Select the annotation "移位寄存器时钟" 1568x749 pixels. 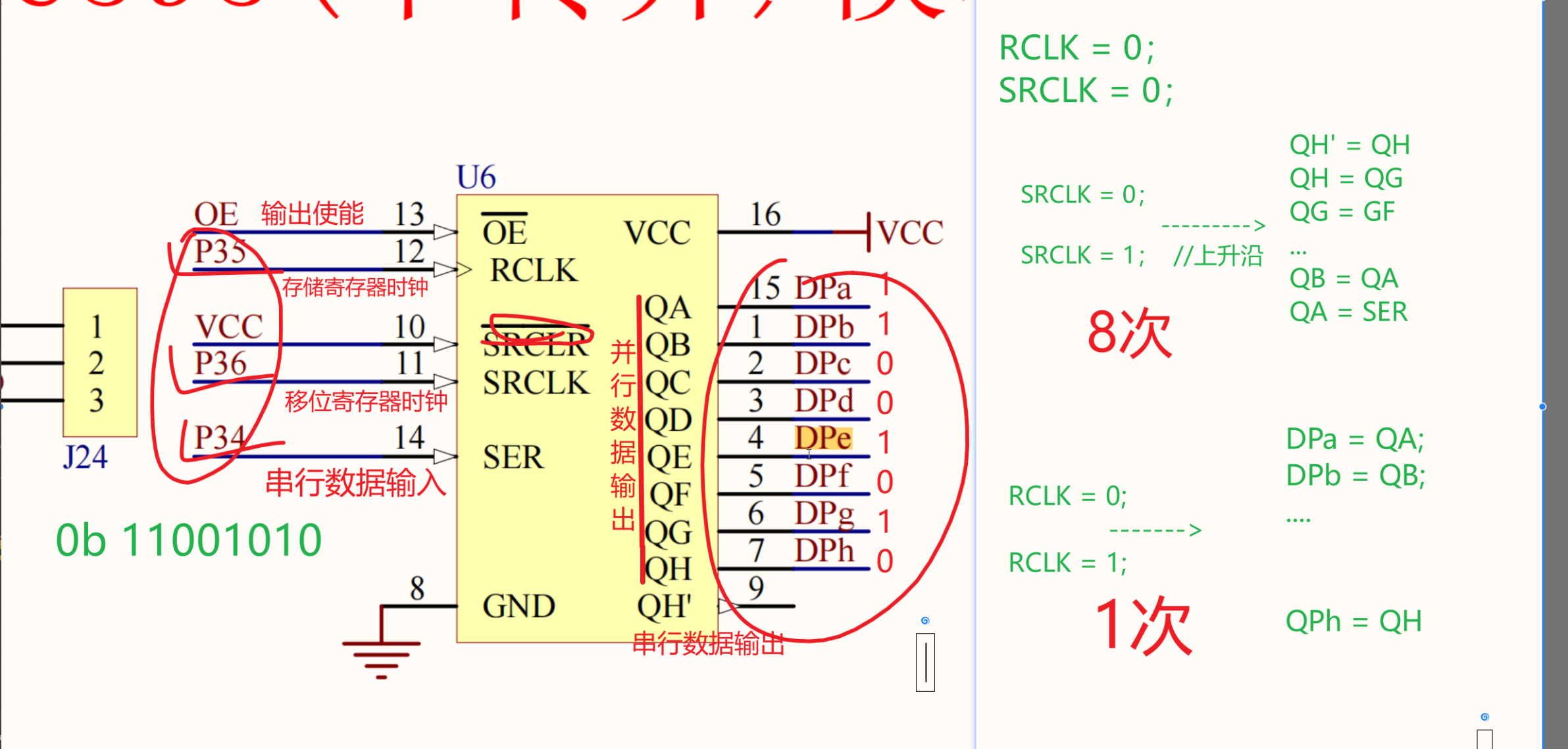pos(366,400)
